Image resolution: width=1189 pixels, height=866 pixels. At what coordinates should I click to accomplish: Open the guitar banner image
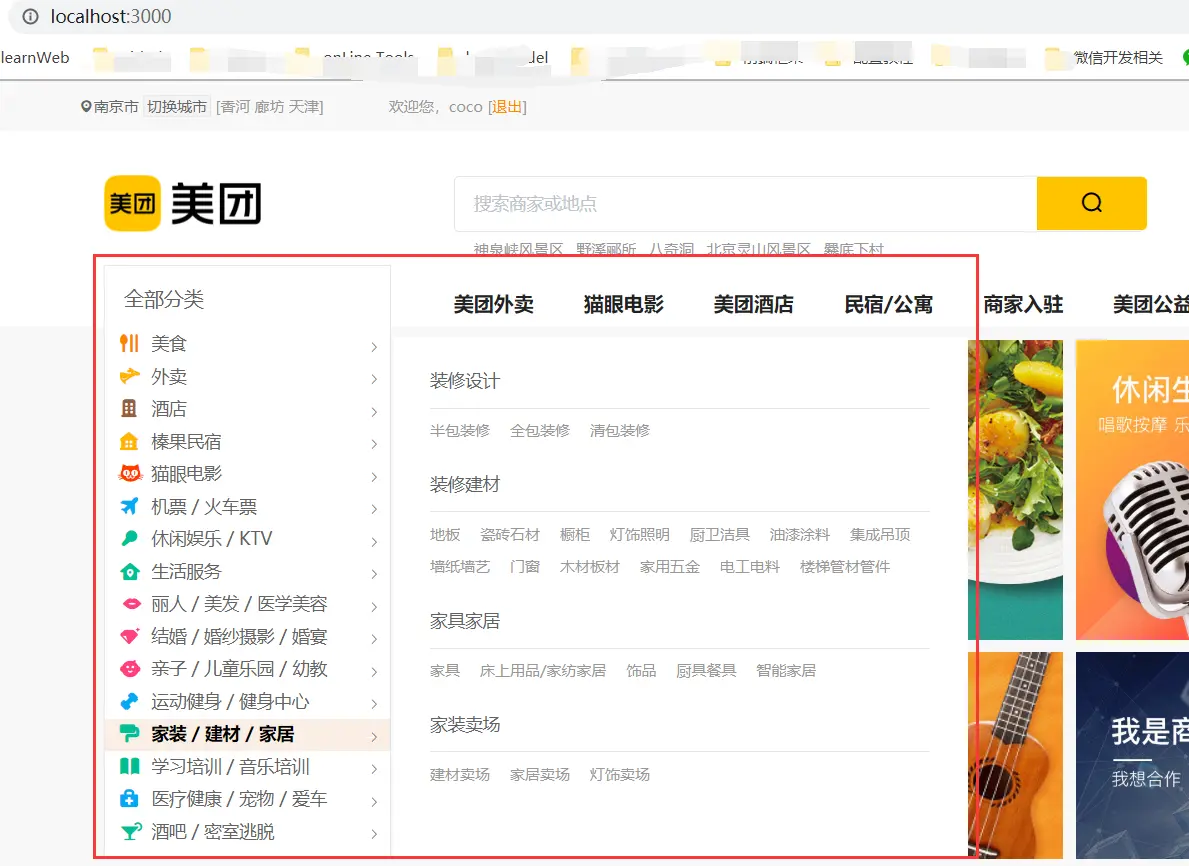pos(1015,755)
